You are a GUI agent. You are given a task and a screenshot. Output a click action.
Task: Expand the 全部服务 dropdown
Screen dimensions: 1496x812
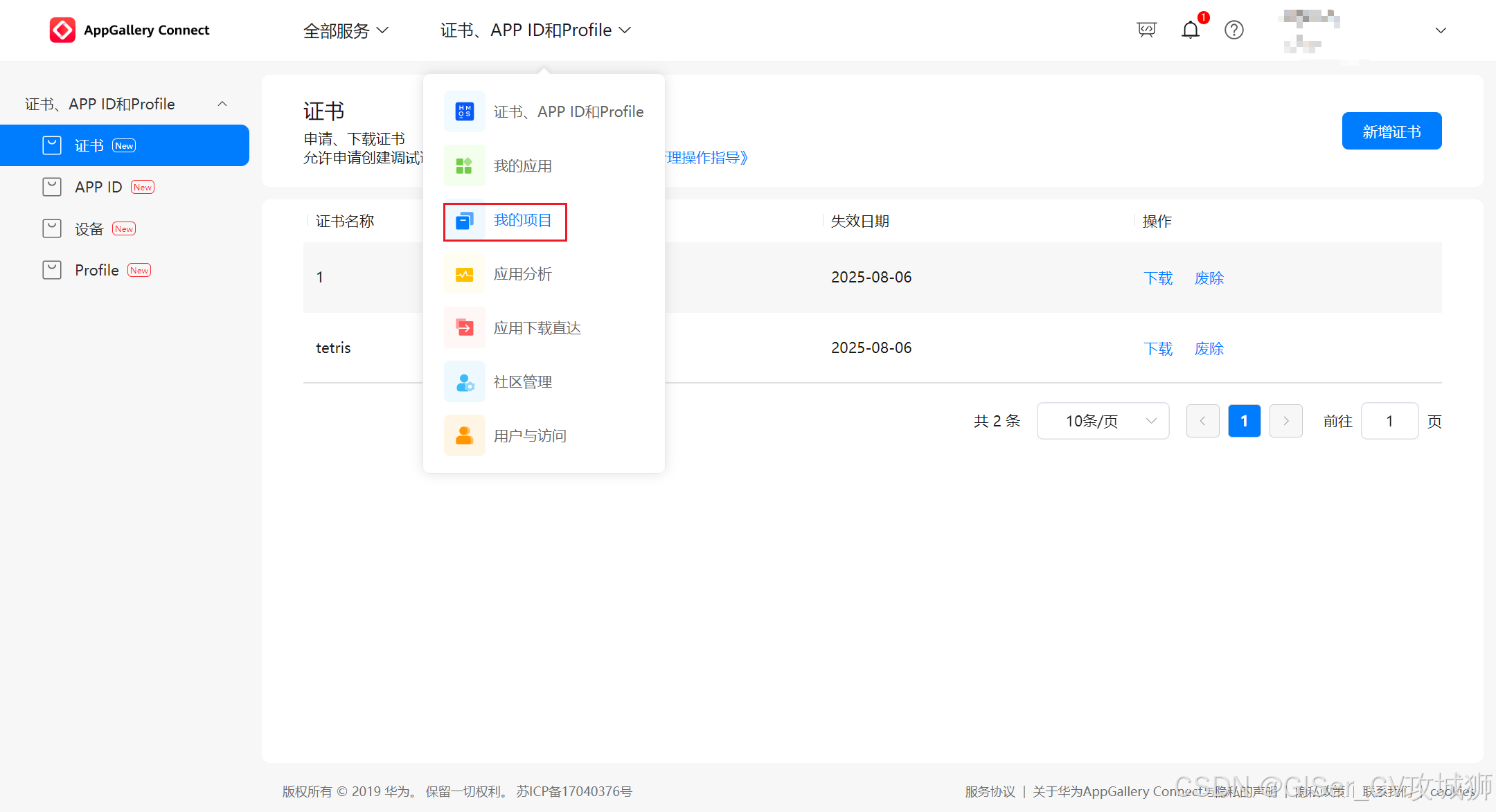[346, 30]
